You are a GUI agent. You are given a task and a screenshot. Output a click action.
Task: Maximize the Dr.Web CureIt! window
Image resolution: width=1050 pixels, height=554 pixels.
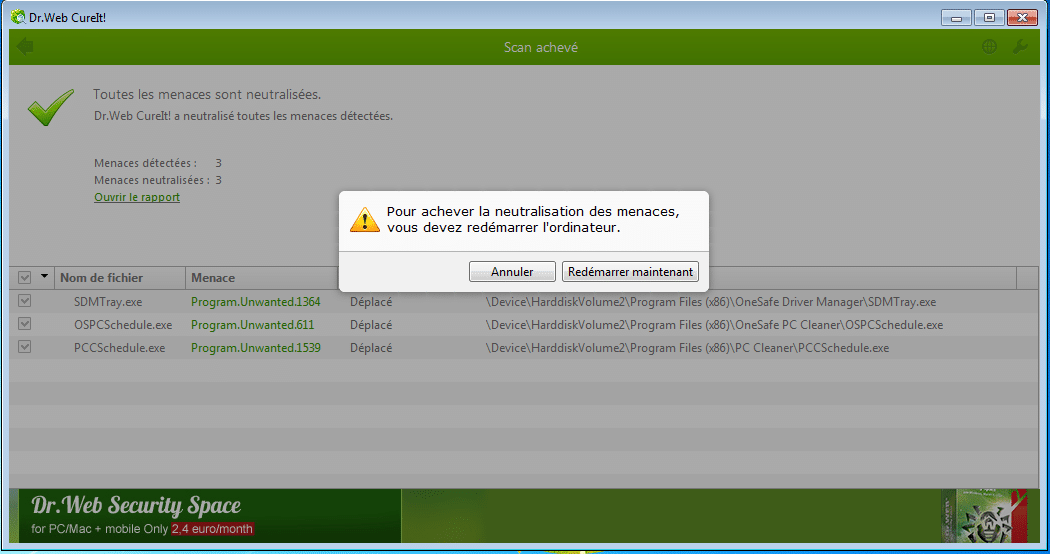click(989, 17)
